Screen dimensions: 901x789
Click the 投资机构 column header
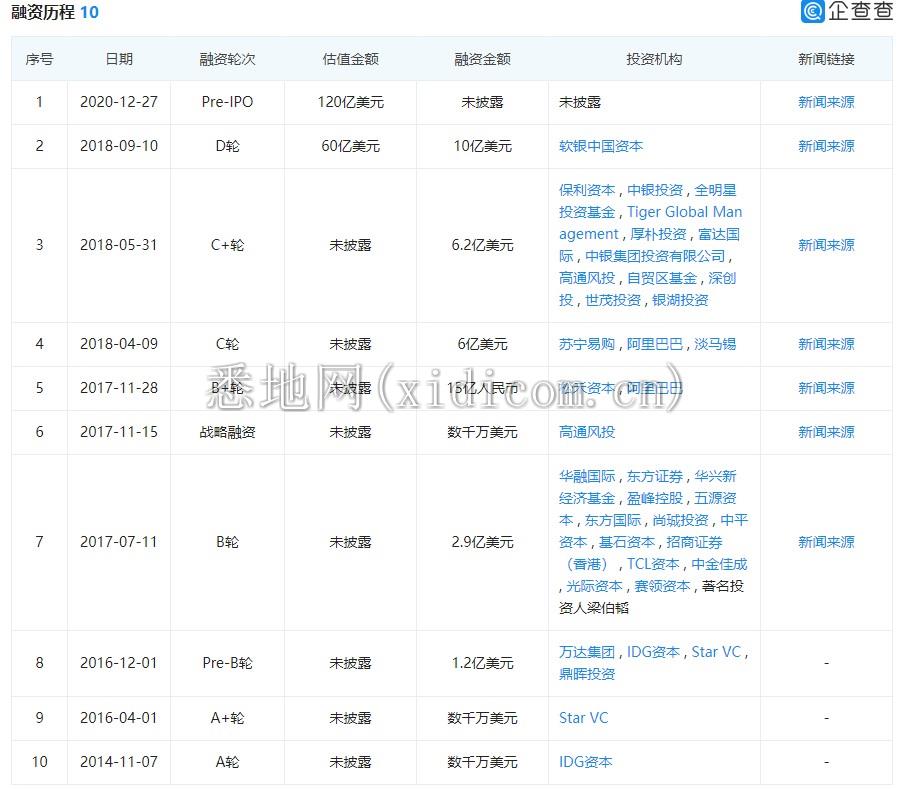point(654,59)
